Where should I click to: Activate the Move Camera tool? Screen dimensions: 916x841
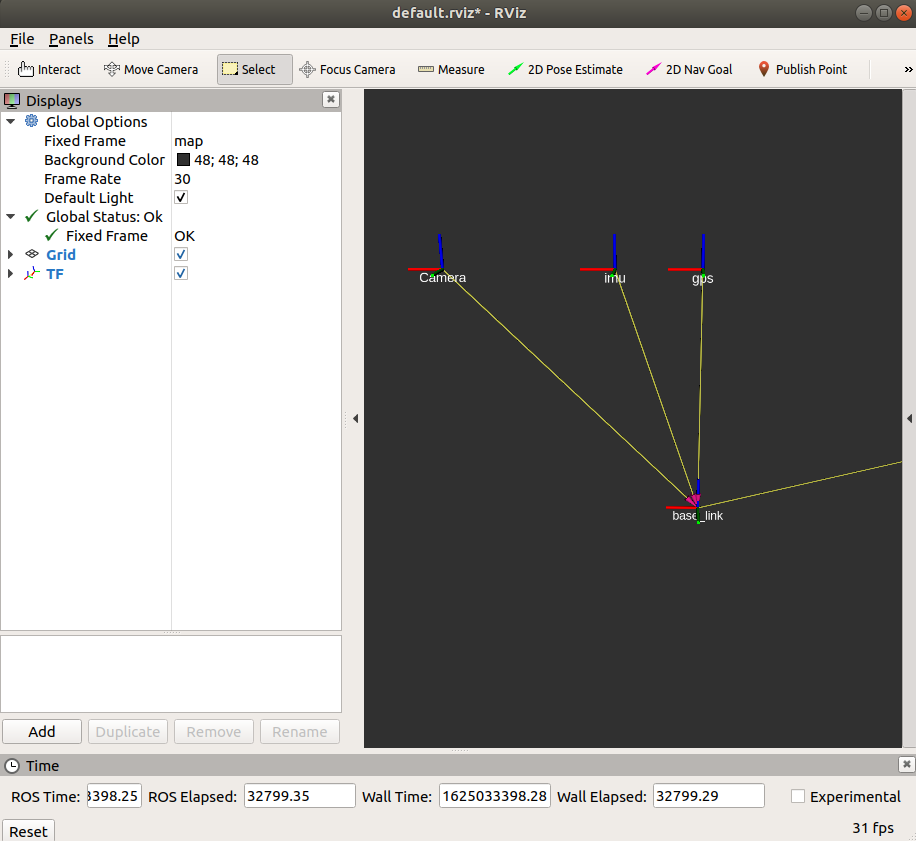(151, 69)
